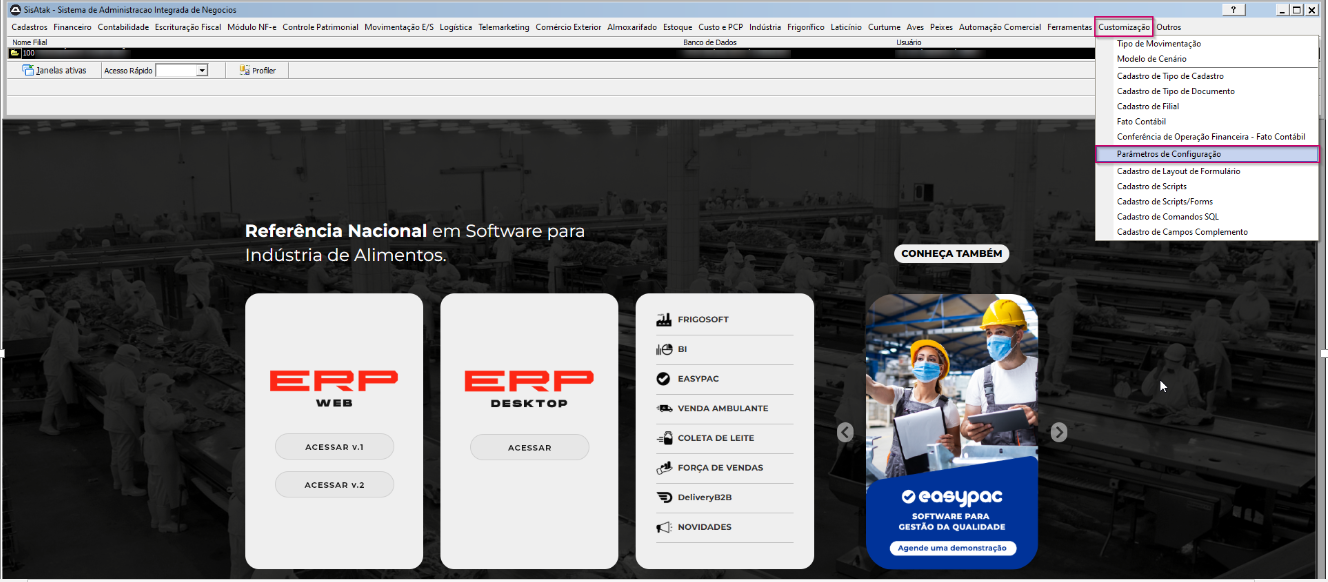This screenshot has width=1328, height=582.
Task: Click the Janelas ativas windows icon
Action: point(28,71)
